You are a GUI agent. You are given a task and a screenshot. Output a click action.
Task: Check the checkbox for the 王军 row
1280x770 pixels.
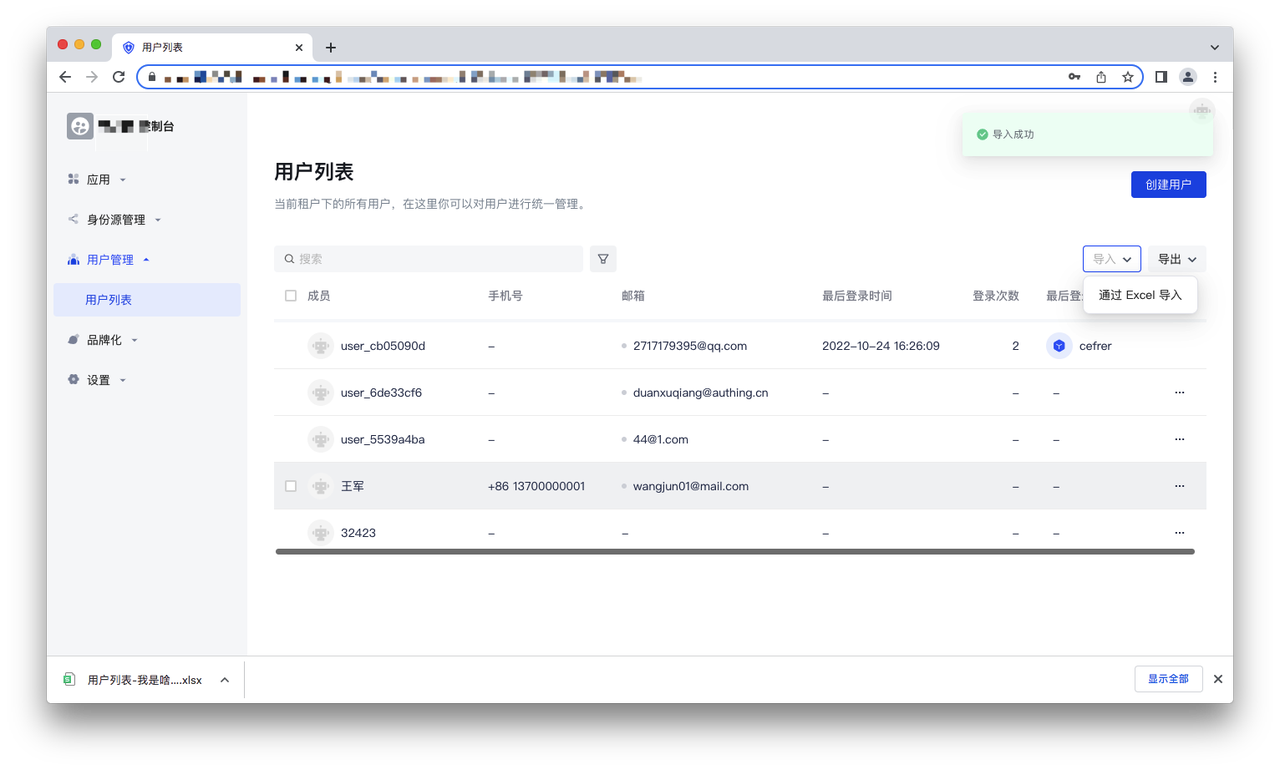(291, 486)
